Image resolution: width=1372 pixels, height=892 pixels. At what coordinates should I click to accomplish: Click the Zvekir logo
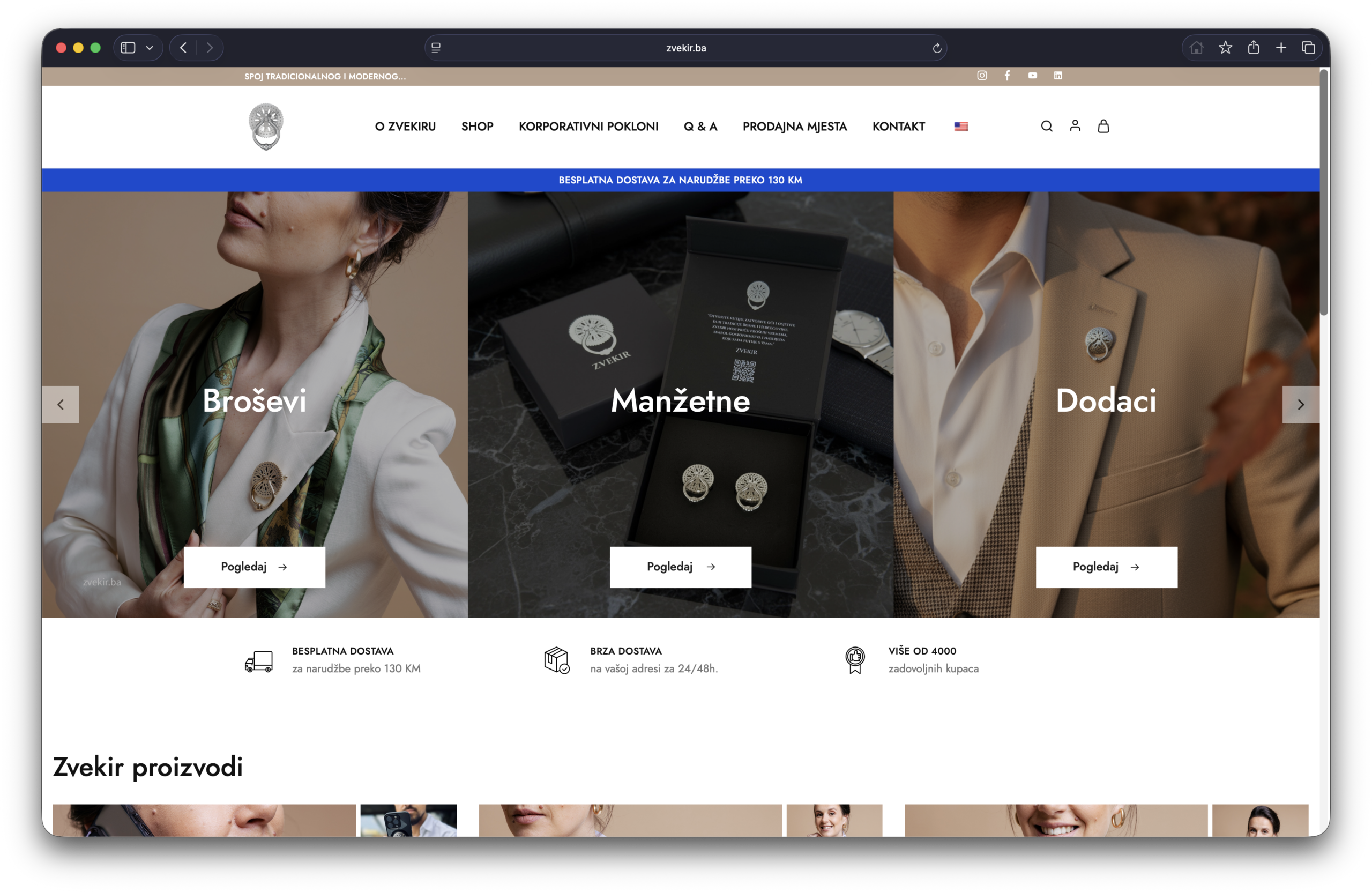[x=266, y=127]
